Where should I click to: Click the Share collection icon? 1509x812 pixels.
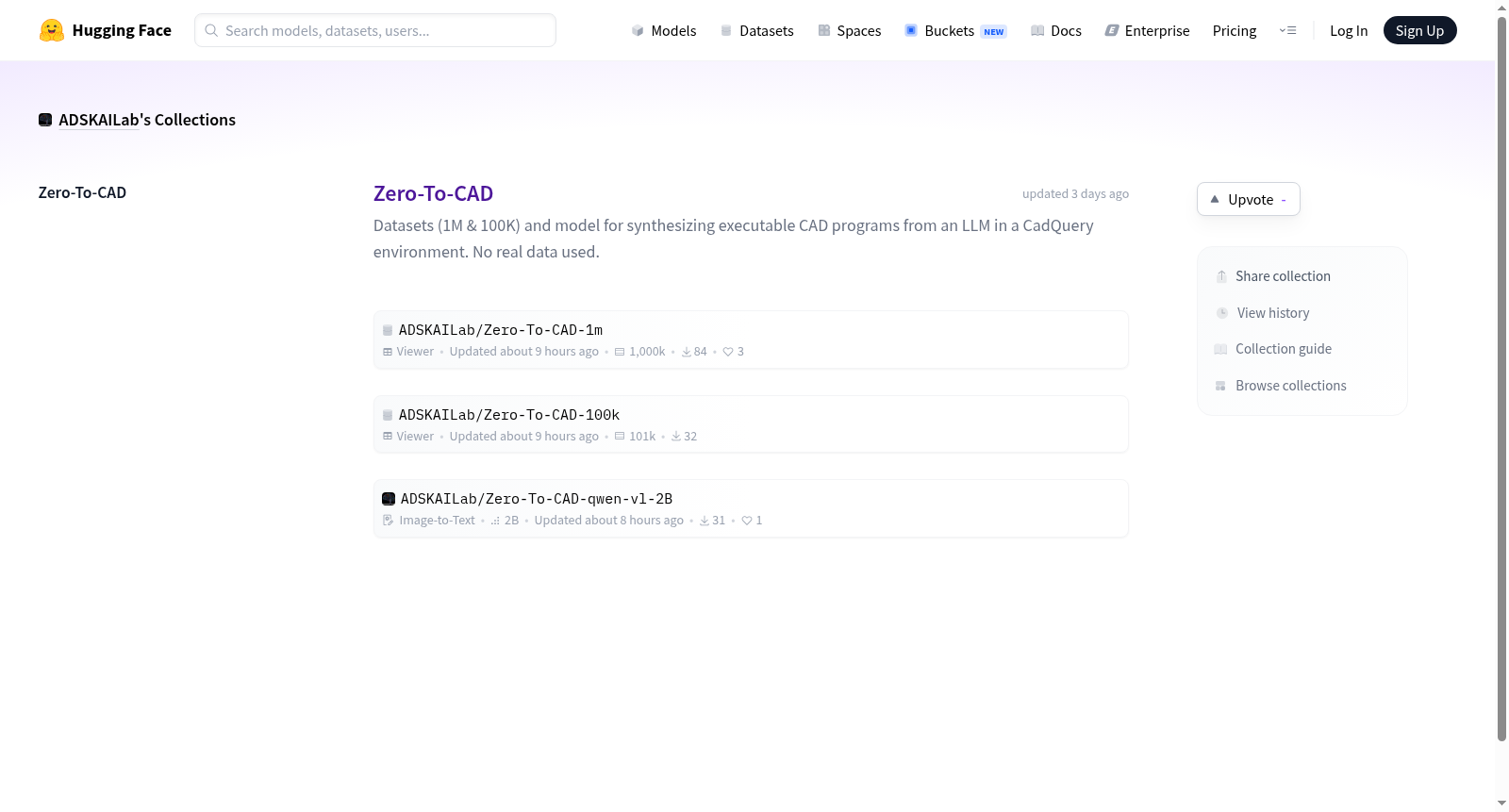click(x=1221, y=276)
